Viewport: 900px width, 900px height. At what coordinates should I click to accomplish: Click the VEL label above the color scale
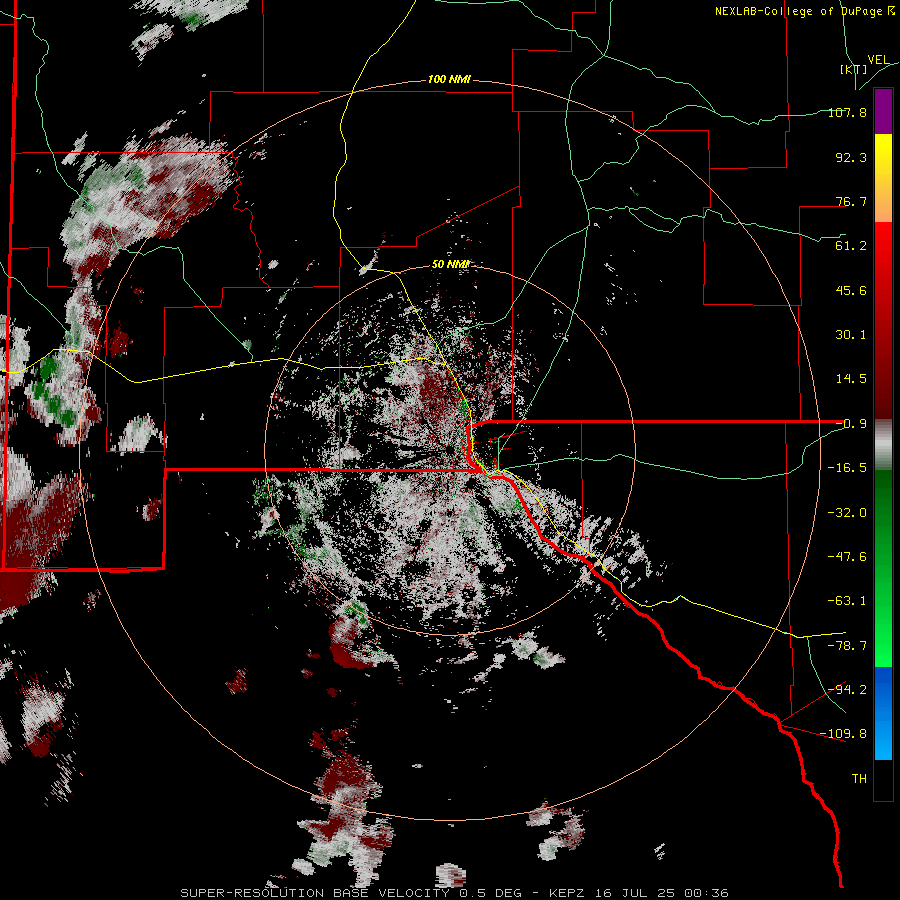[x=878, y=60]
